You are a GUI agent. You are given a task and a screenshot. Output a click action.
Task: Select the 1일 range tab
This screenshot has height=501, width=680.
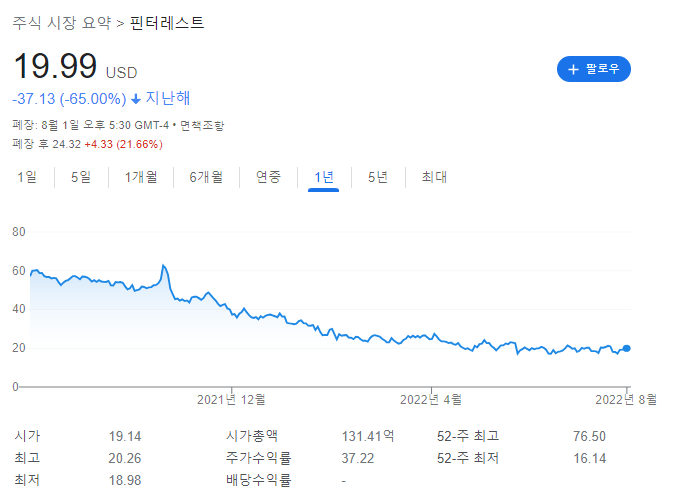(x=27, y=177)
